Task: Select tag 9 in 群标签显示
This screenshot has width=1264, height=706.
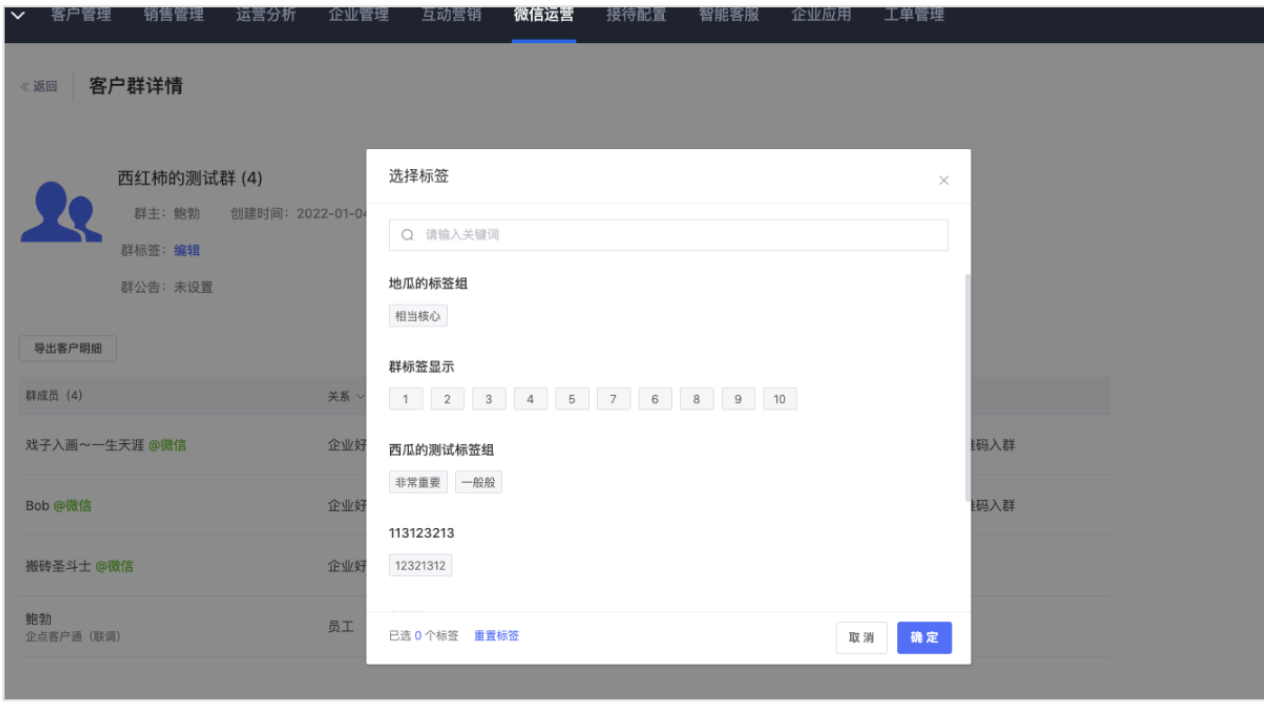Action: tap(738, 399)
